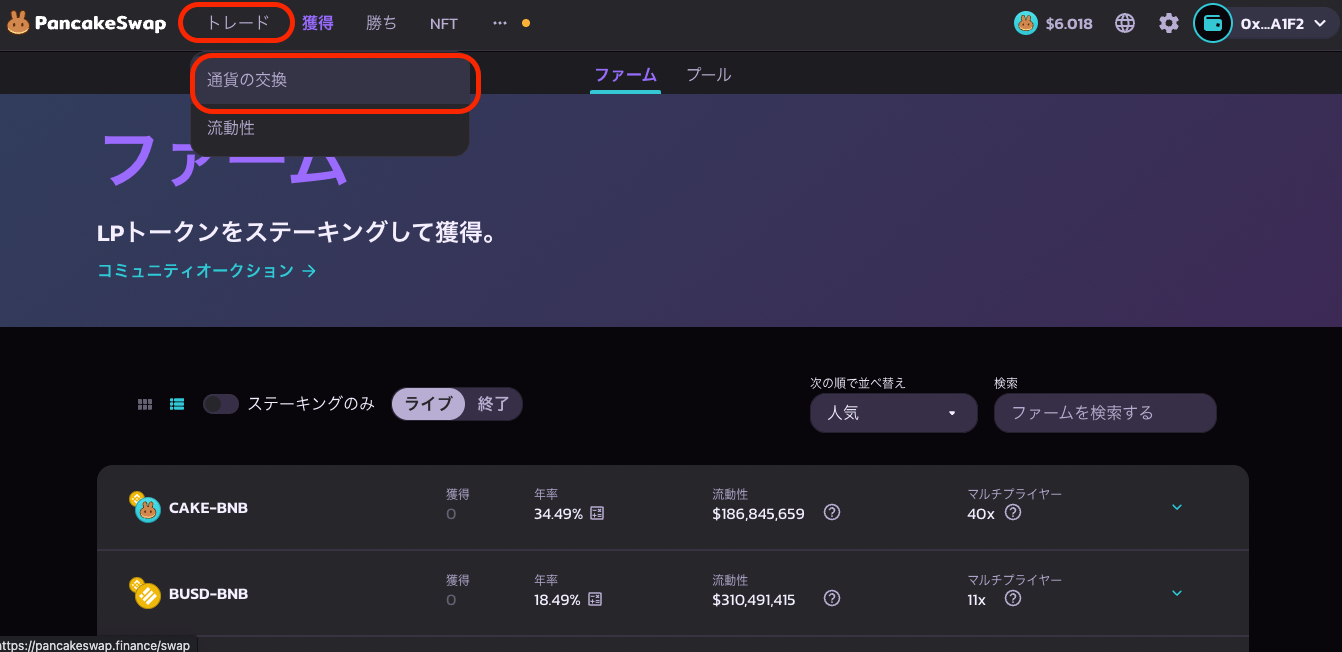Focus ファームを検索する search field

1105,413
